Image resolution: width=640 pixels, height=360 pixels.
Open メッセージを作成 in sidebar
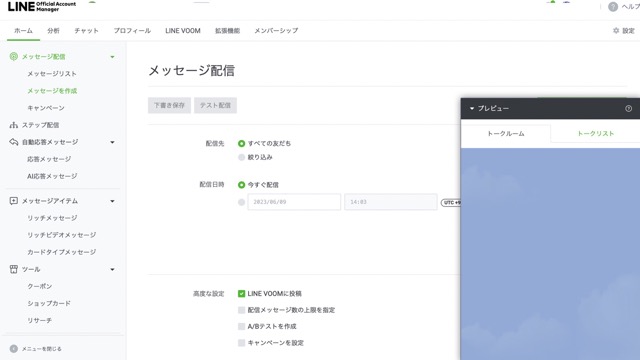(x=52, y=91)
